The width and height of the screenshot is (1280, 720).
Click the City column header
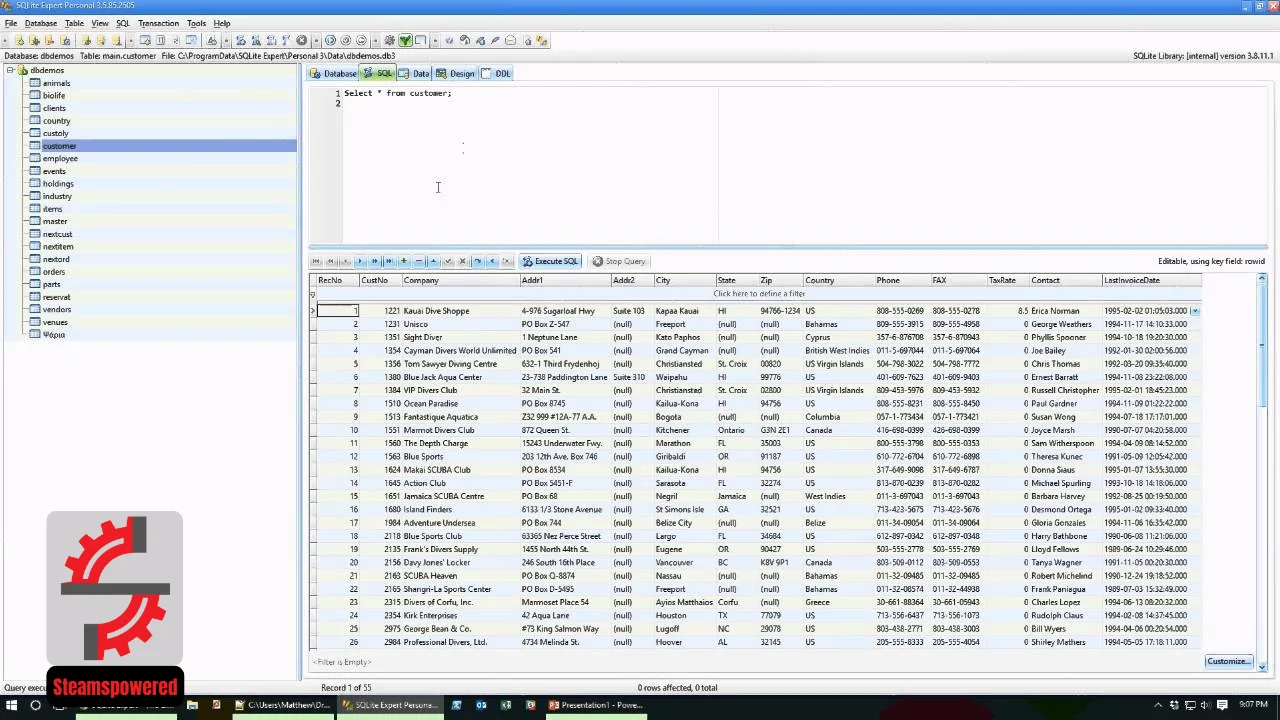(x=684, y=280)
